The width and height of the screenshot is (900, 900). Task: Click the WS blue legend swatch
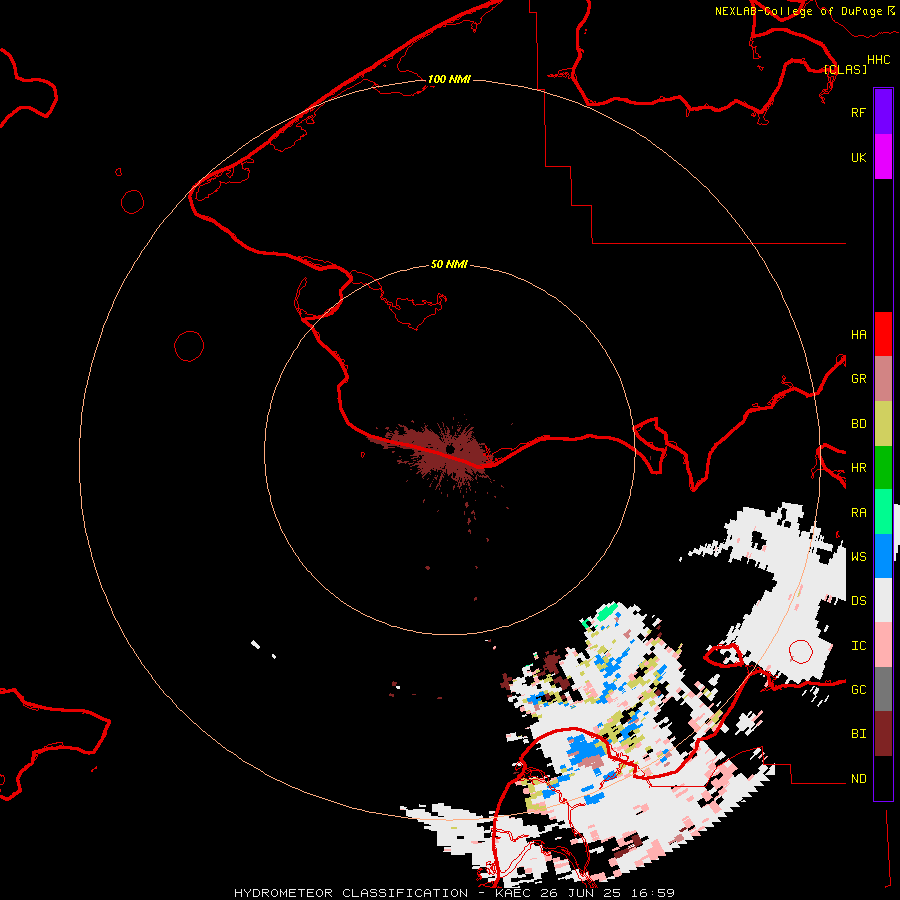click(883, 556)
